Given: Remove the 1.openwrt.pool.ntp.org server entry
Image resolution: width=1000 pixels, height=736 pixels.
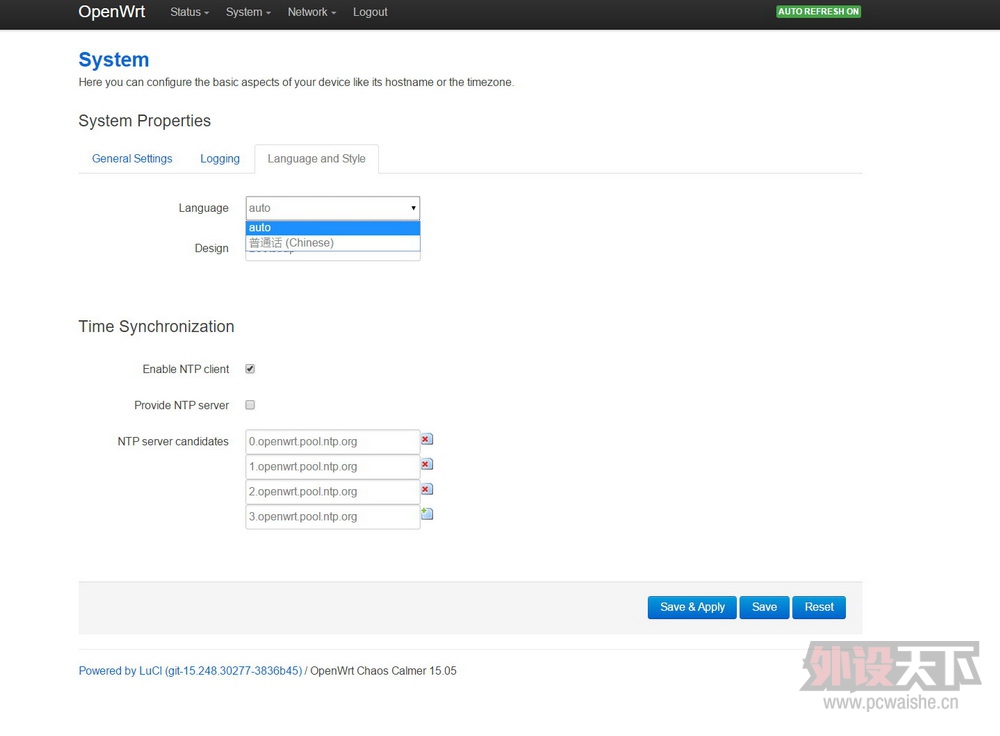Looking at the screenshot, I should 427,464.
